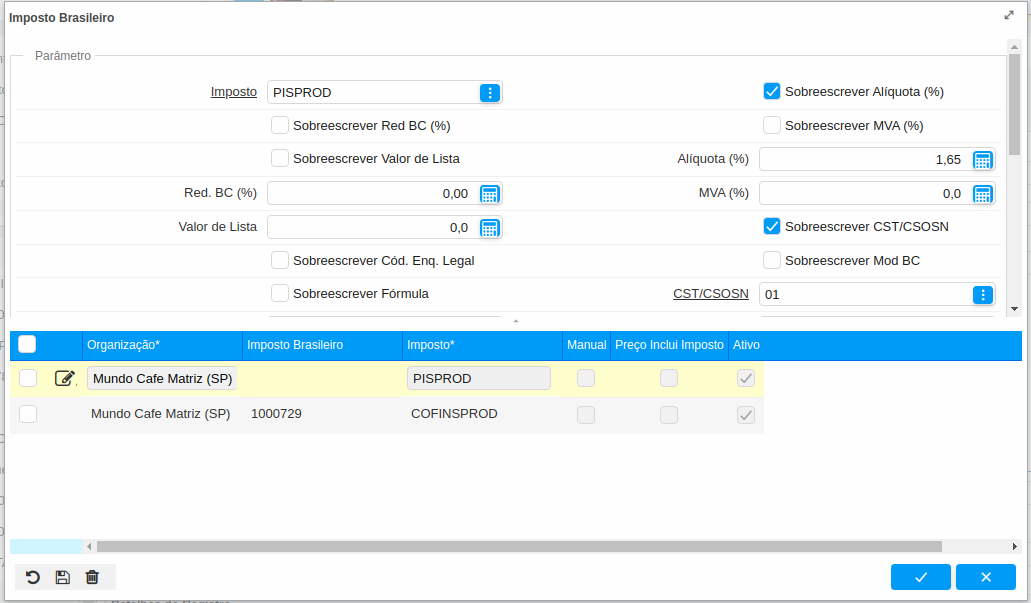Open calculator for MVA (%) field
The image size is (1031, 603).
tap(982, 194)
